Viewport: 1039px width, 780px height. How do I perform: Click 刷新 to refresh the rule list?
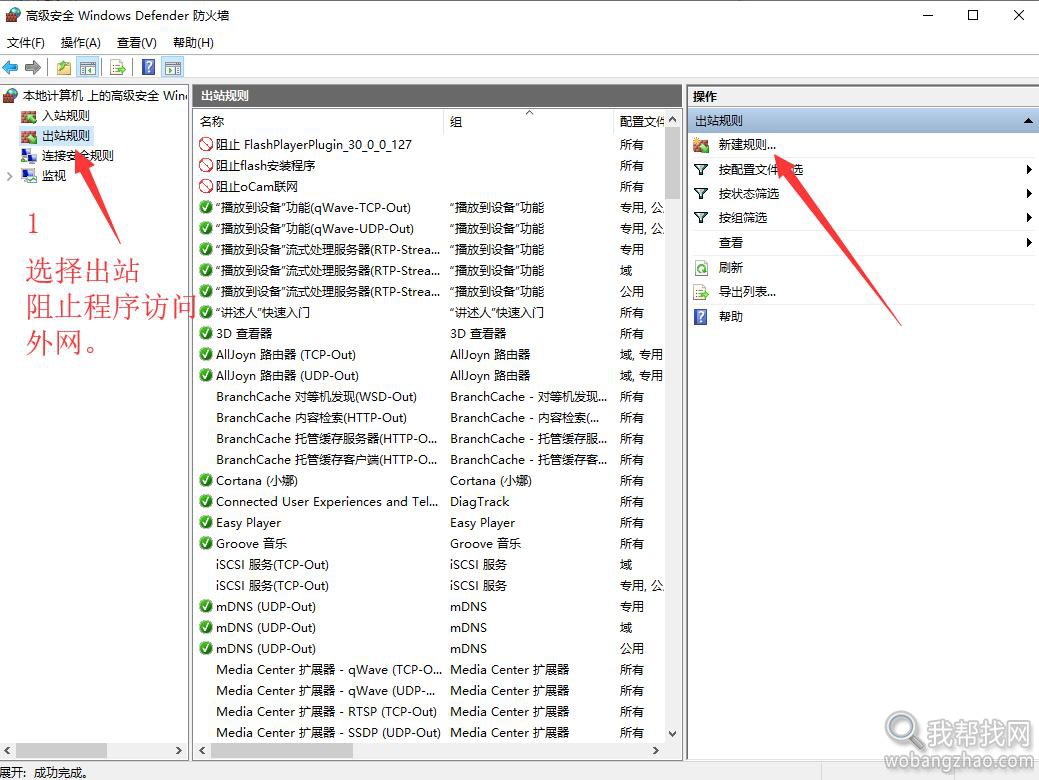731,268
